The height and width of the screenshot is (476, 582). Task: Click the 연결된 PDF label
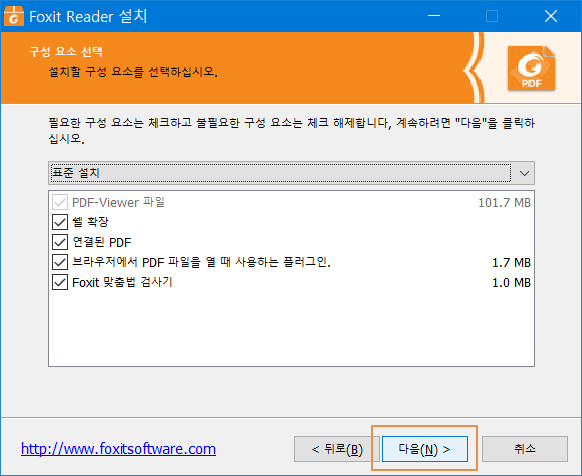click(102, 242)
